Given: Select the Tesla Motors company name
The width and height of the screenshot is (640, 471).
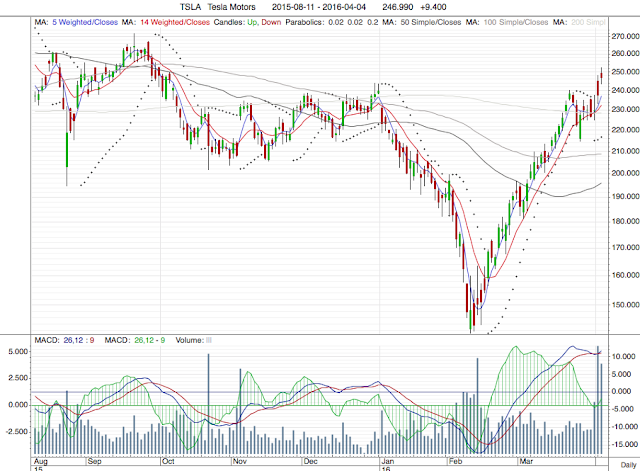Looking at the screenshot, I should click(231, 7).
